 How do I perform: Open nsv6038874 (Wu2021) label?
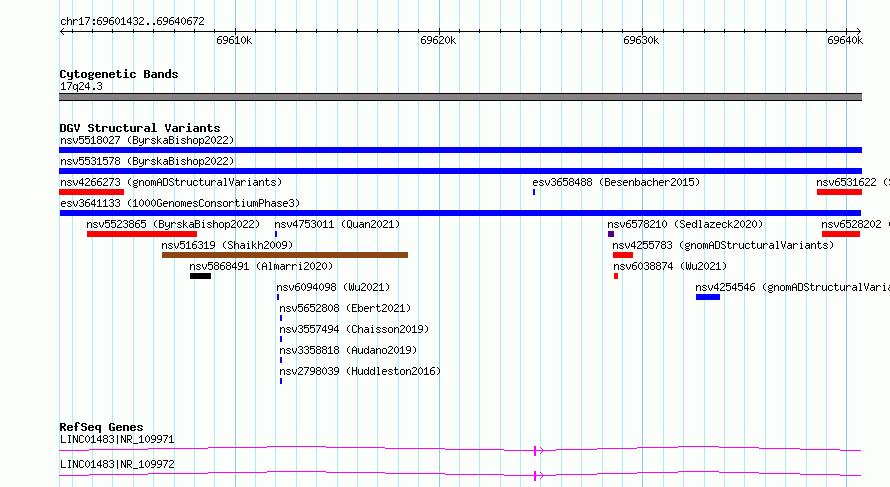(670, 266)
